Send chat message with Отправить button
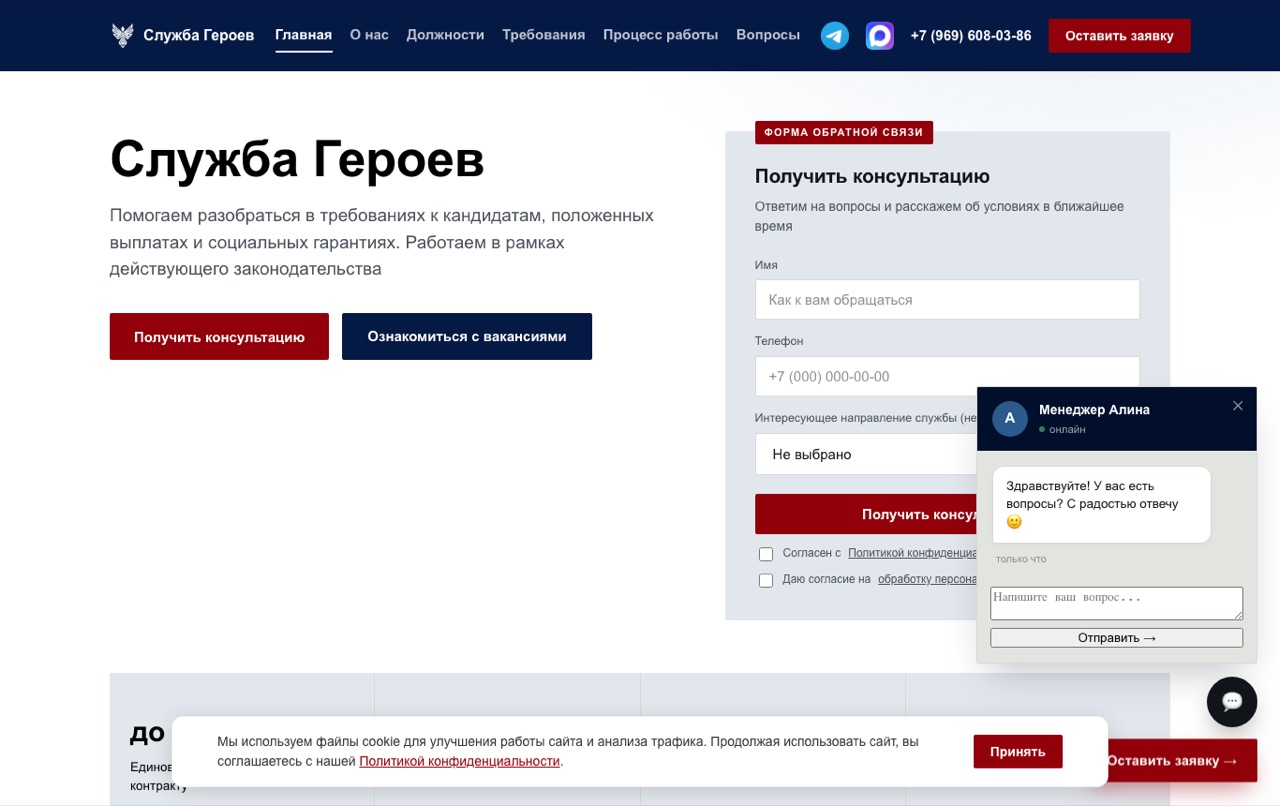 point(1117,638)
